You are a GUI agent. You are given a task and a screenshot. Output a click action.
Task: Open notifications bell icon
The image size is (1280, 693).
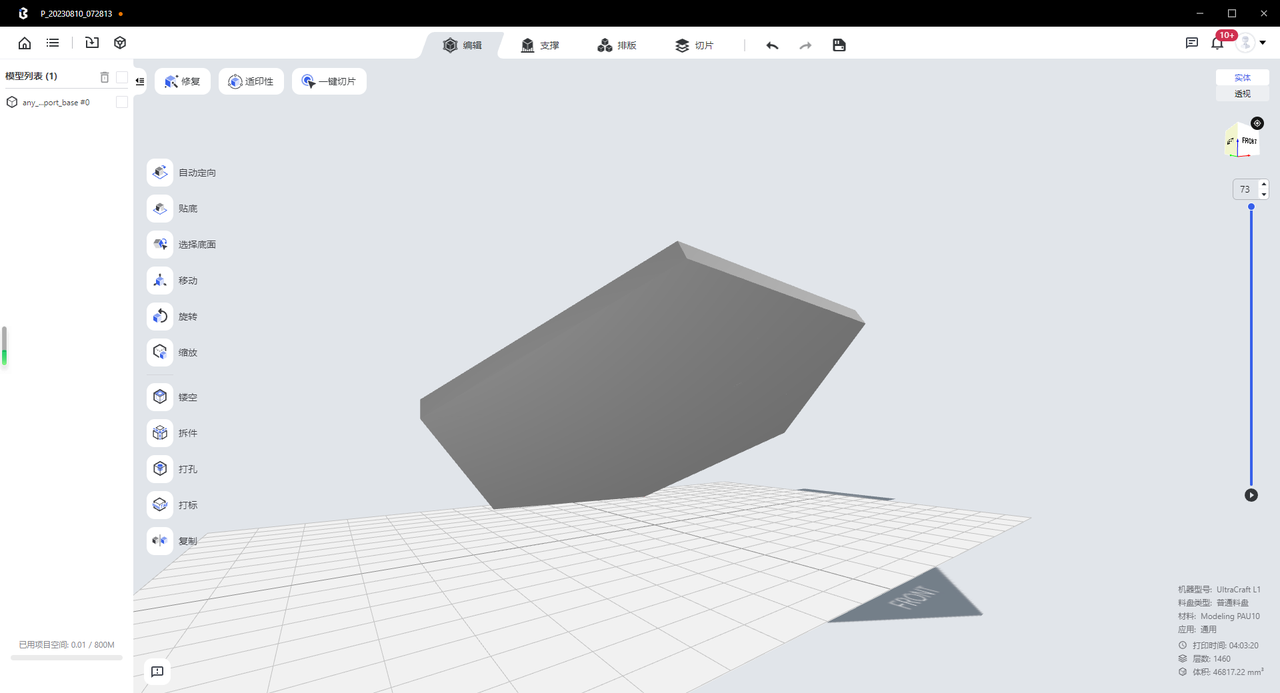[1217, 43]
